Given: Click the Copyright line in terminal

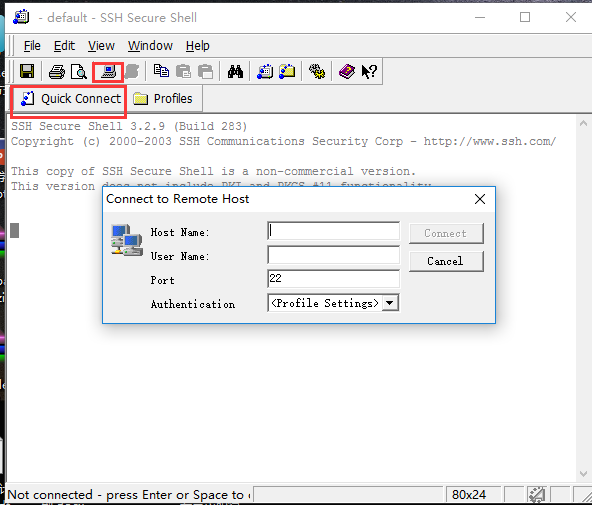Looking at the screenshot, I should [284, 141].
